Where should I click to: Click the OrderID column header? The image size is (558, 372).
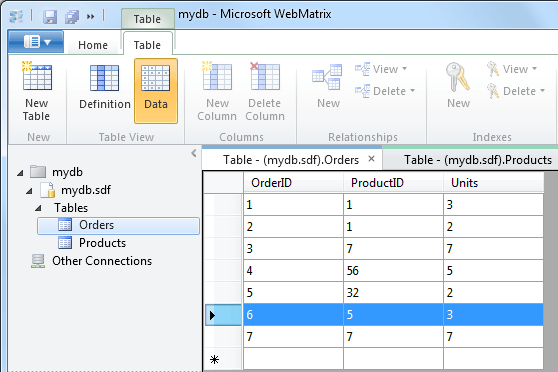(x=293, y=183)
